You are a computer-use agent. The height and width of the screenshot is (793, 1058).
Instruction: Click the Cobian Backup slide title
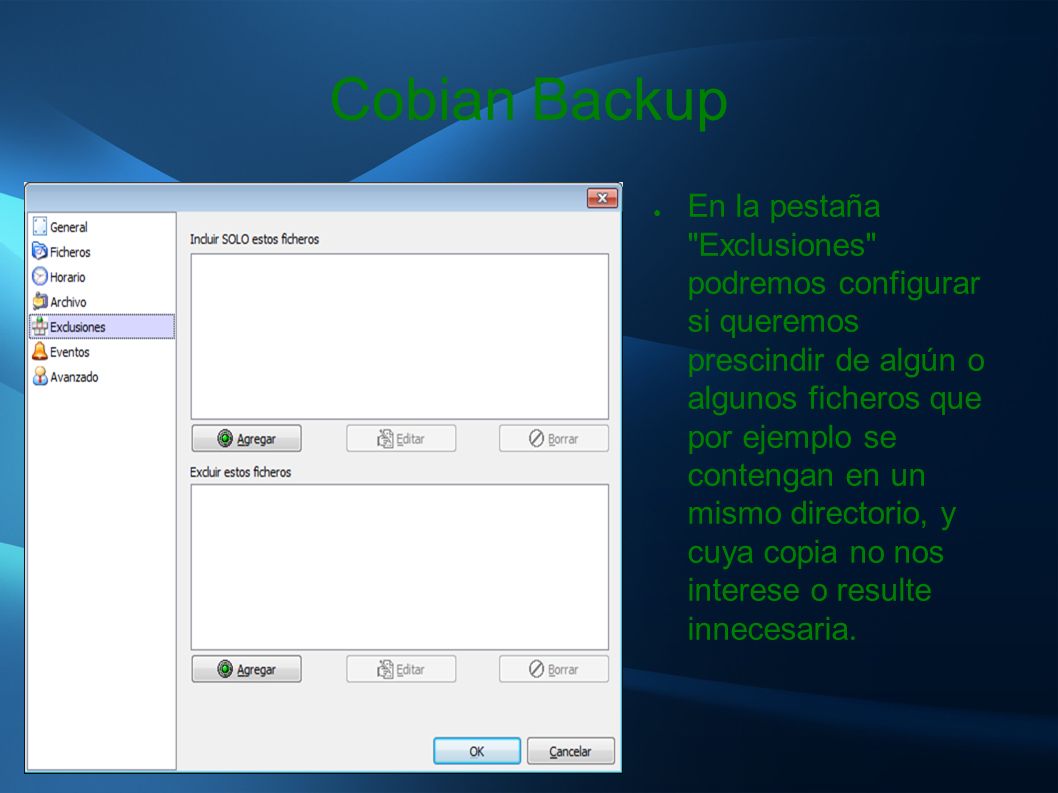(x=529, y=100)
